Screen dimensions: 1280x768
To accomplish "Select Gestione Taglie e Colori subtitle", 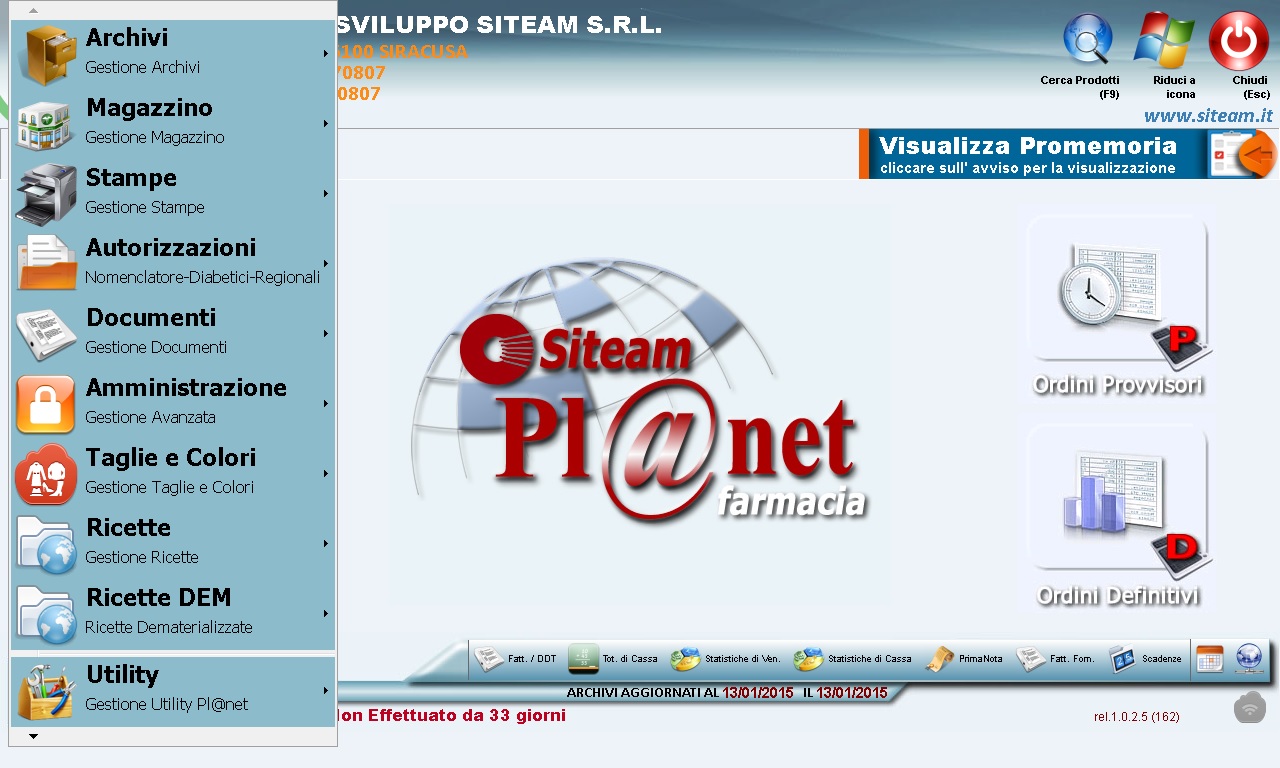I will click(170, 487).
